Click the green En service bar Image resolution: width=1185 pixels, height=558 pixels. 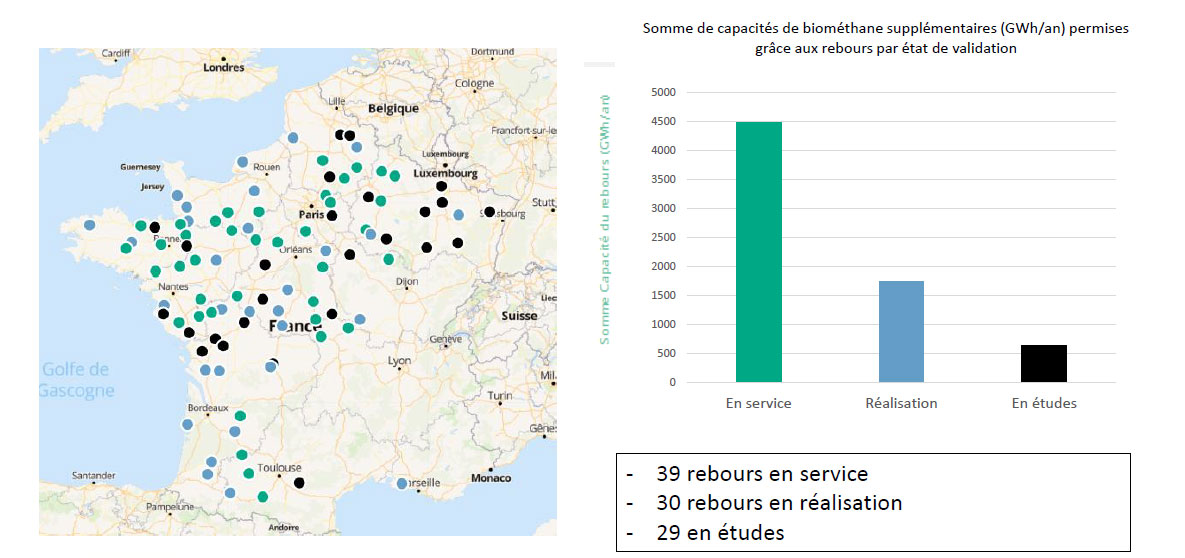[x=758, y=252]
